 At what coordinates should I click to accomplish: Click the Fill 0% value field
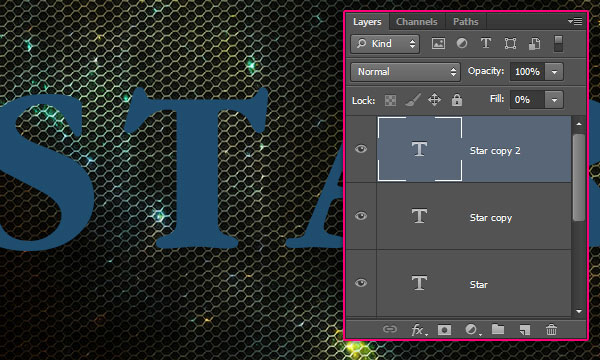point(527,100)
